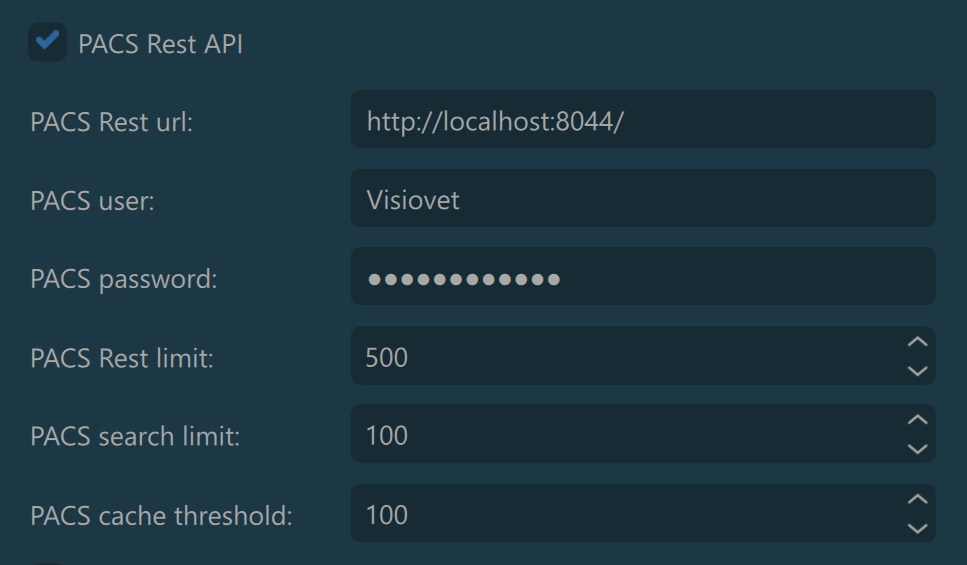967x565 pixels.
Task: Increase PACS Rest limit with up arrow
Action: (917, 343)
